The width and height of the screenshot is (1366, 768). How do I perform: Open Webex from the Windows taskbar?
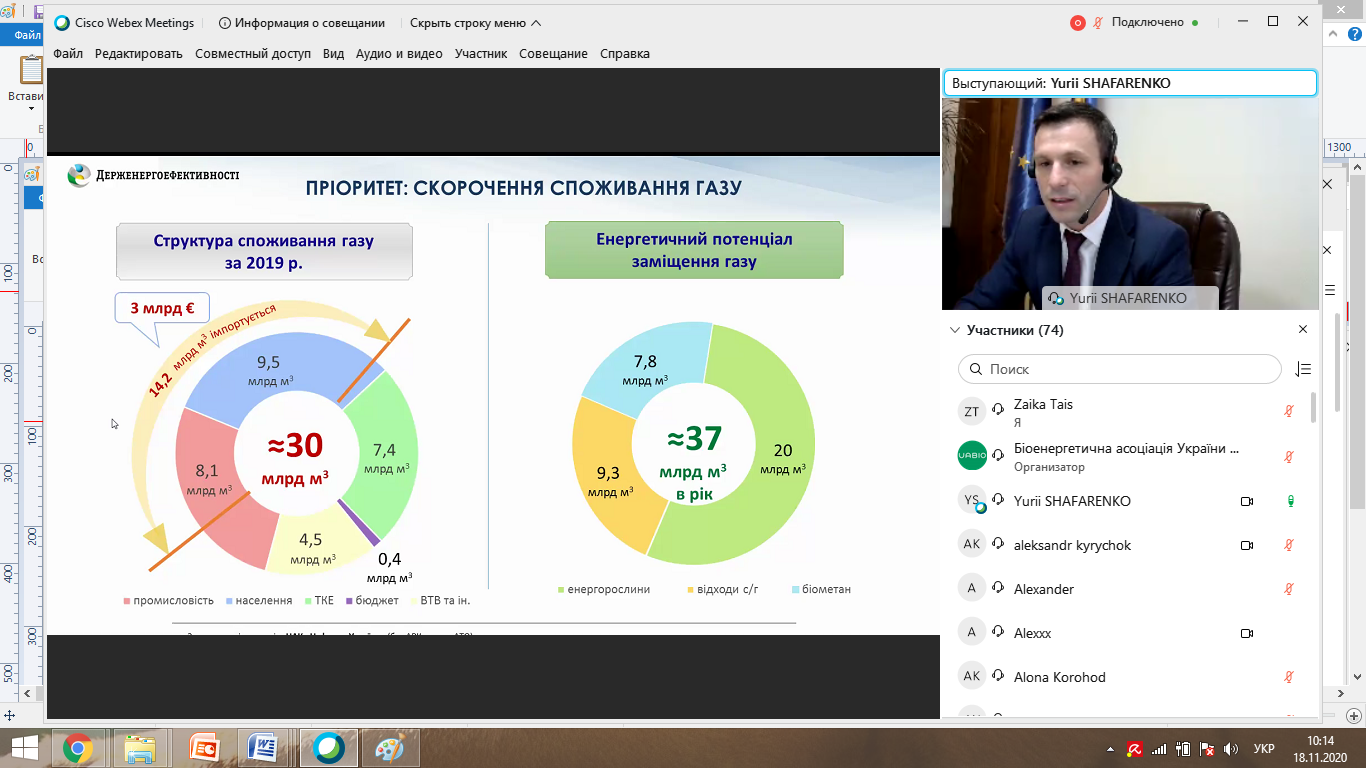click(329, 747)
